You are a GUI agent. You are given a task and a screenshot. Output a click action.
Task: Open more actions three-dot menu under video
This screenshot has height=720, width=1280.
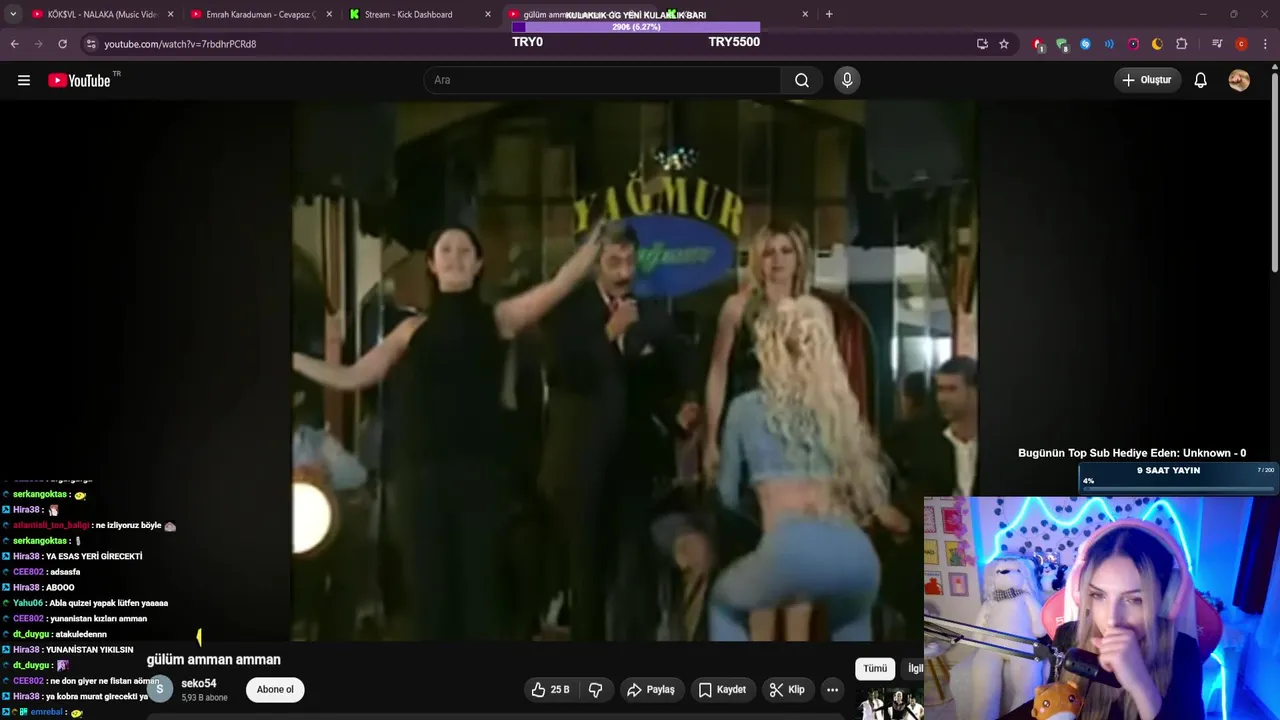pos(832,689)
